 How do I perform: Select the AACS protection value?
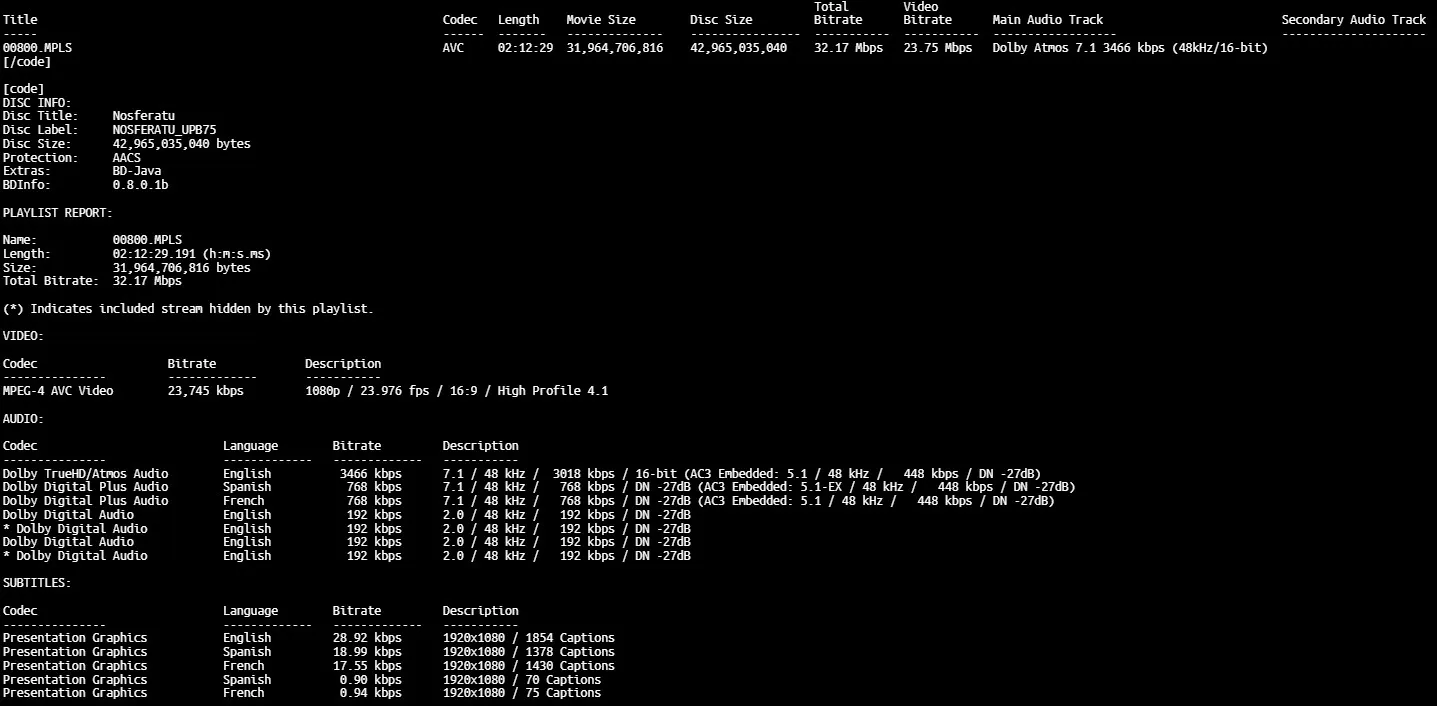(x=126, y=158)
